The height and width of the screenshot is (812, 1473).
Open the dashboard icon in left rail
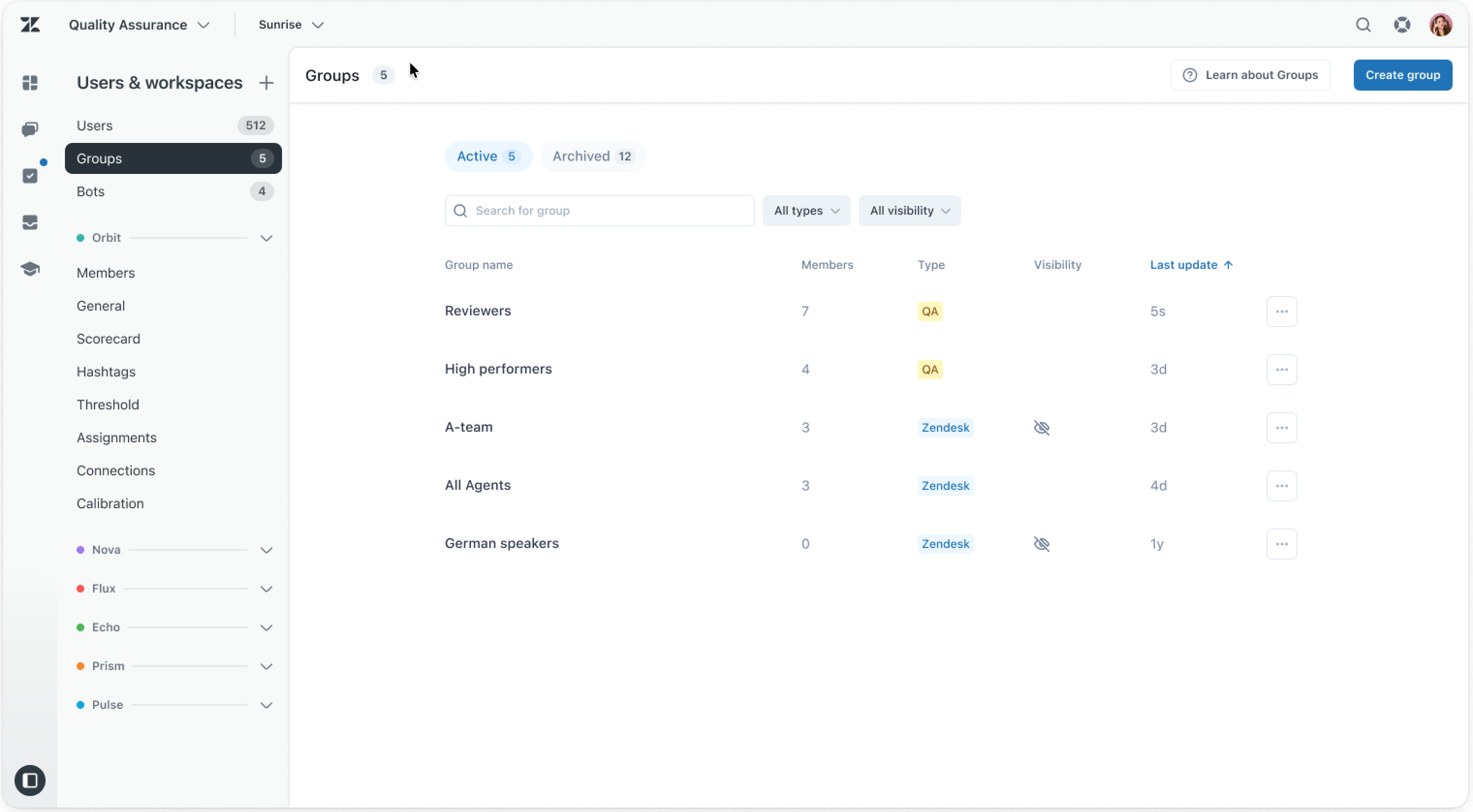click(30, 83)
